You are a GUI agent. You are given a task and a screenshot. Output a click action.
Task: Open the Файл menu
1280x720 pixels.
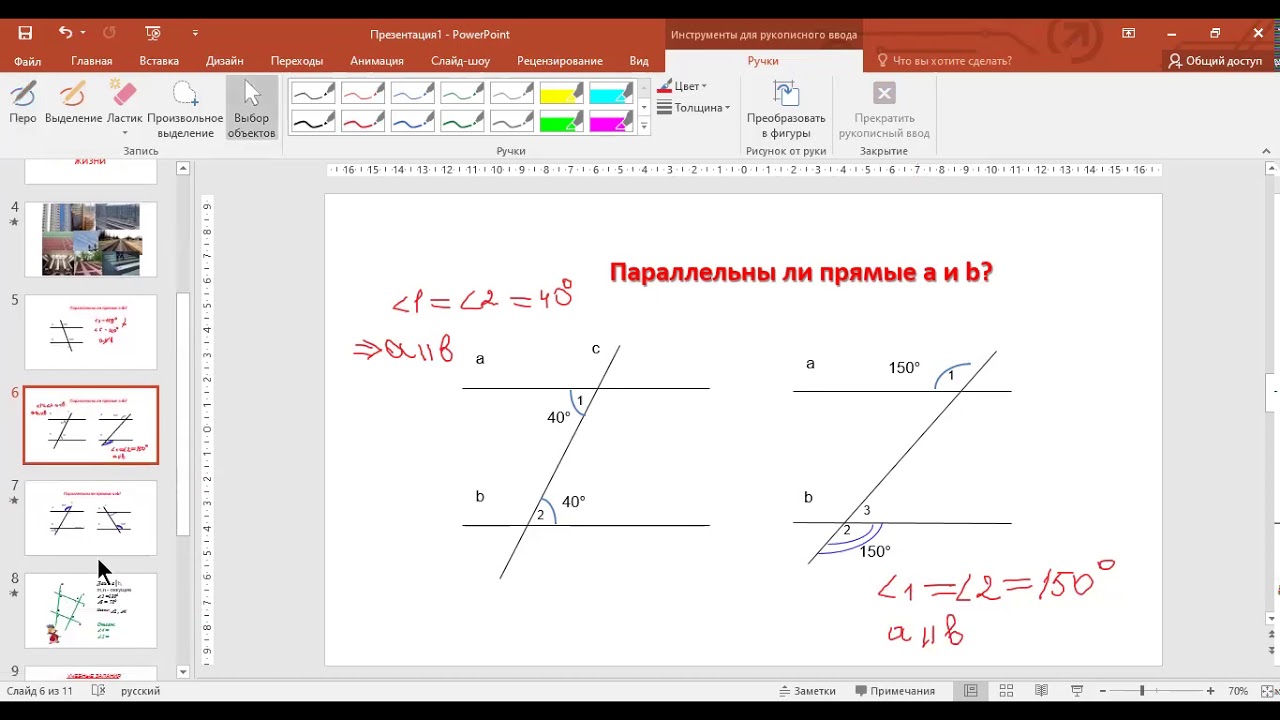[x=28, y=61]
